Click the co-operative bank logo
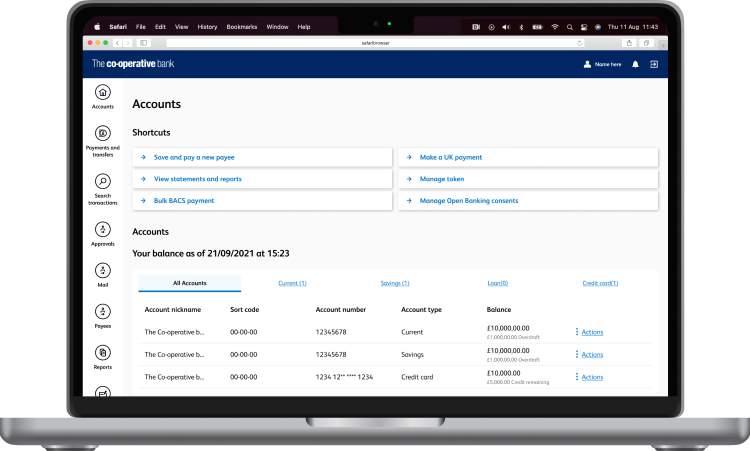 click(133, 64)
